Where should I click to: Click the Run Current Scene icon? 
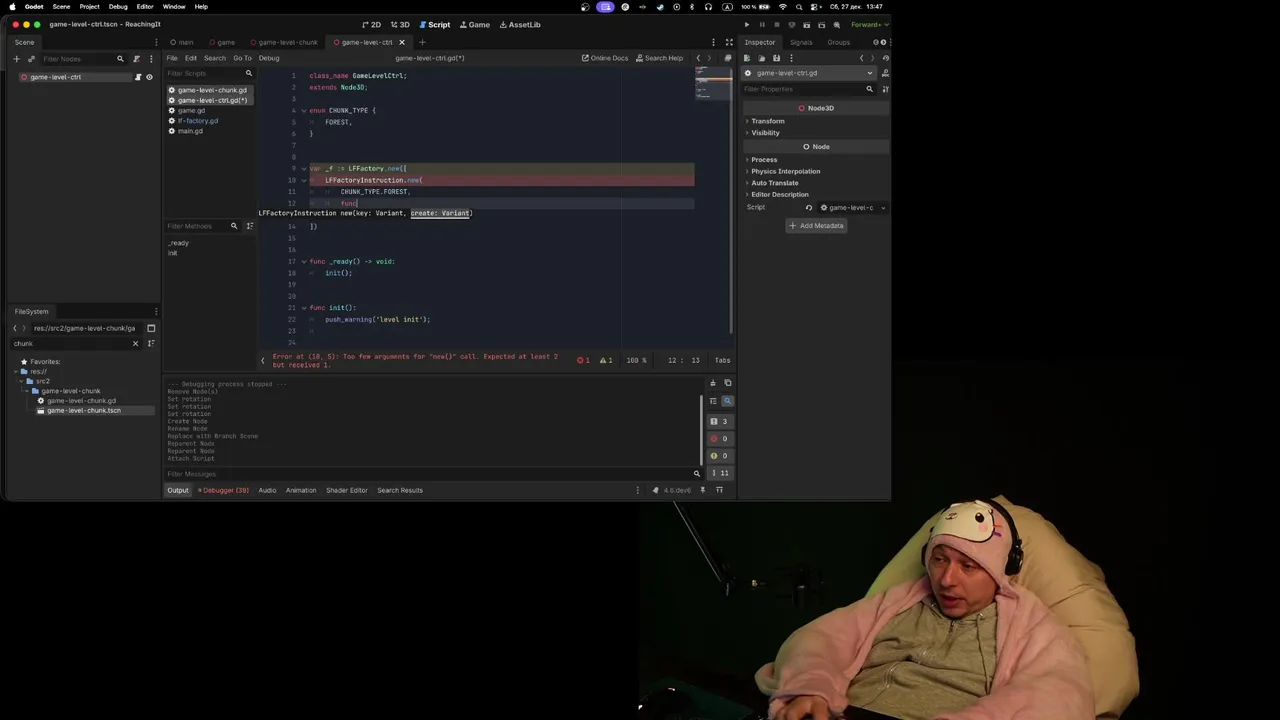(x=807, y=24)
